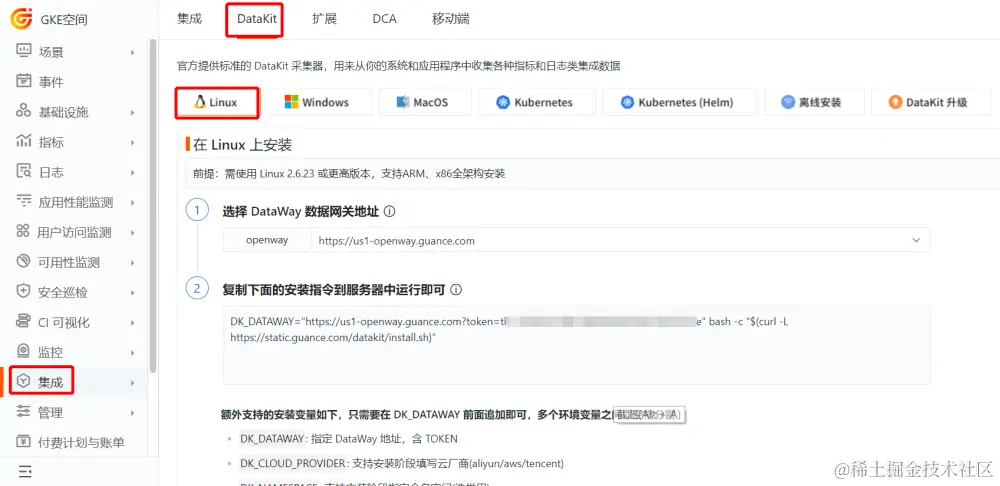Click the 事件 calendar icon
This screenshot has height=486, width=1000.
click(x=24, y=82)
